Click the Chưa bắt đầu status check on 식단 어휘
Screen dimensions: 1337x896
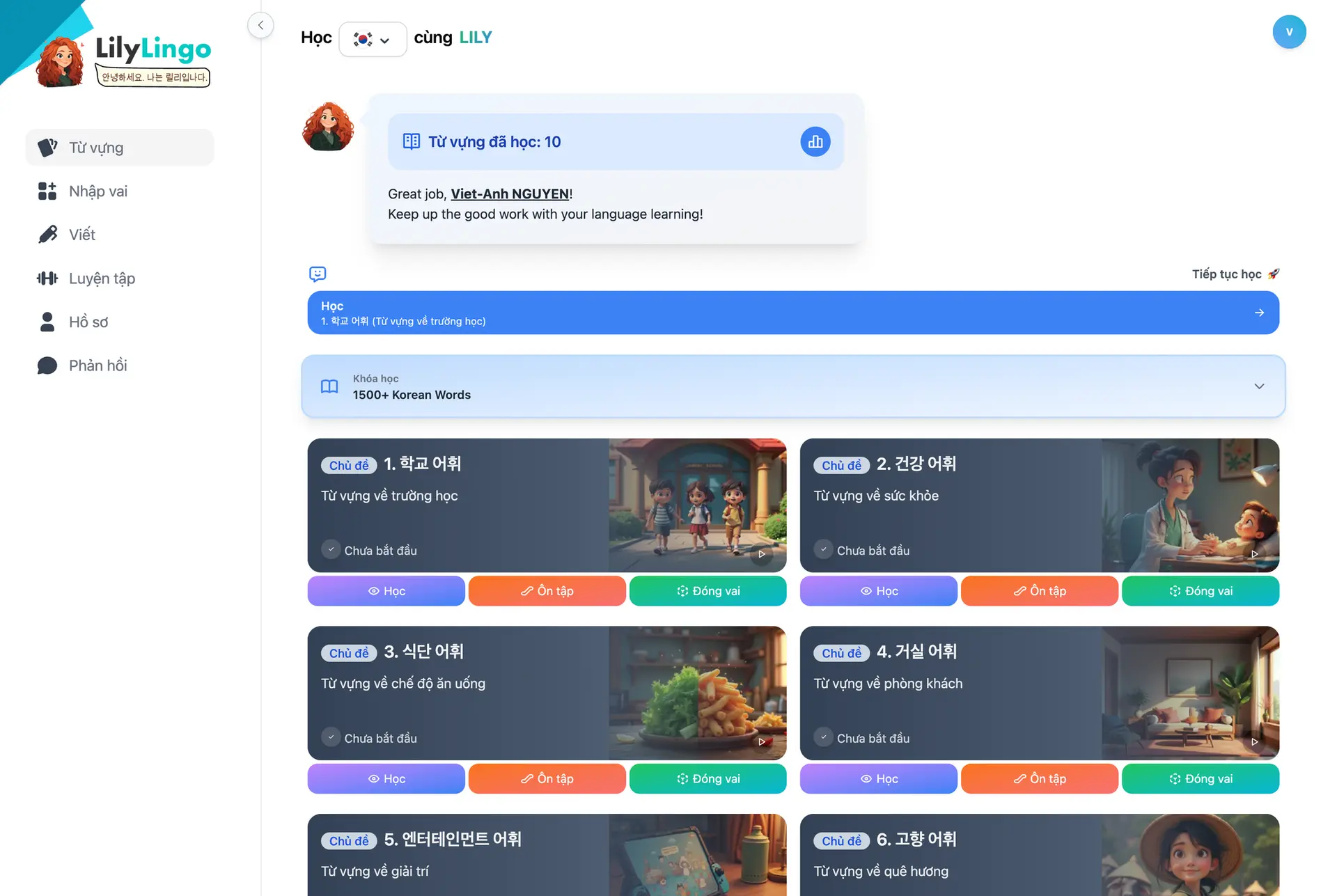point(331,737)
